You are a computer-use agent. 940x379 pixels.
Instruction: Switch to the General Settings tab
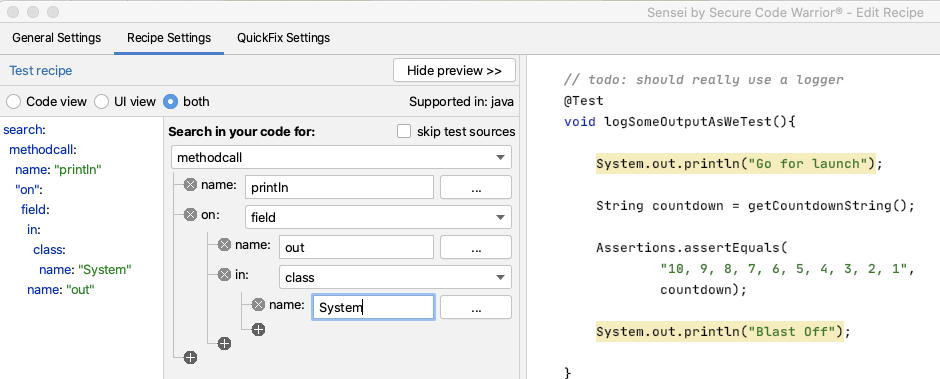click(56, 38)
